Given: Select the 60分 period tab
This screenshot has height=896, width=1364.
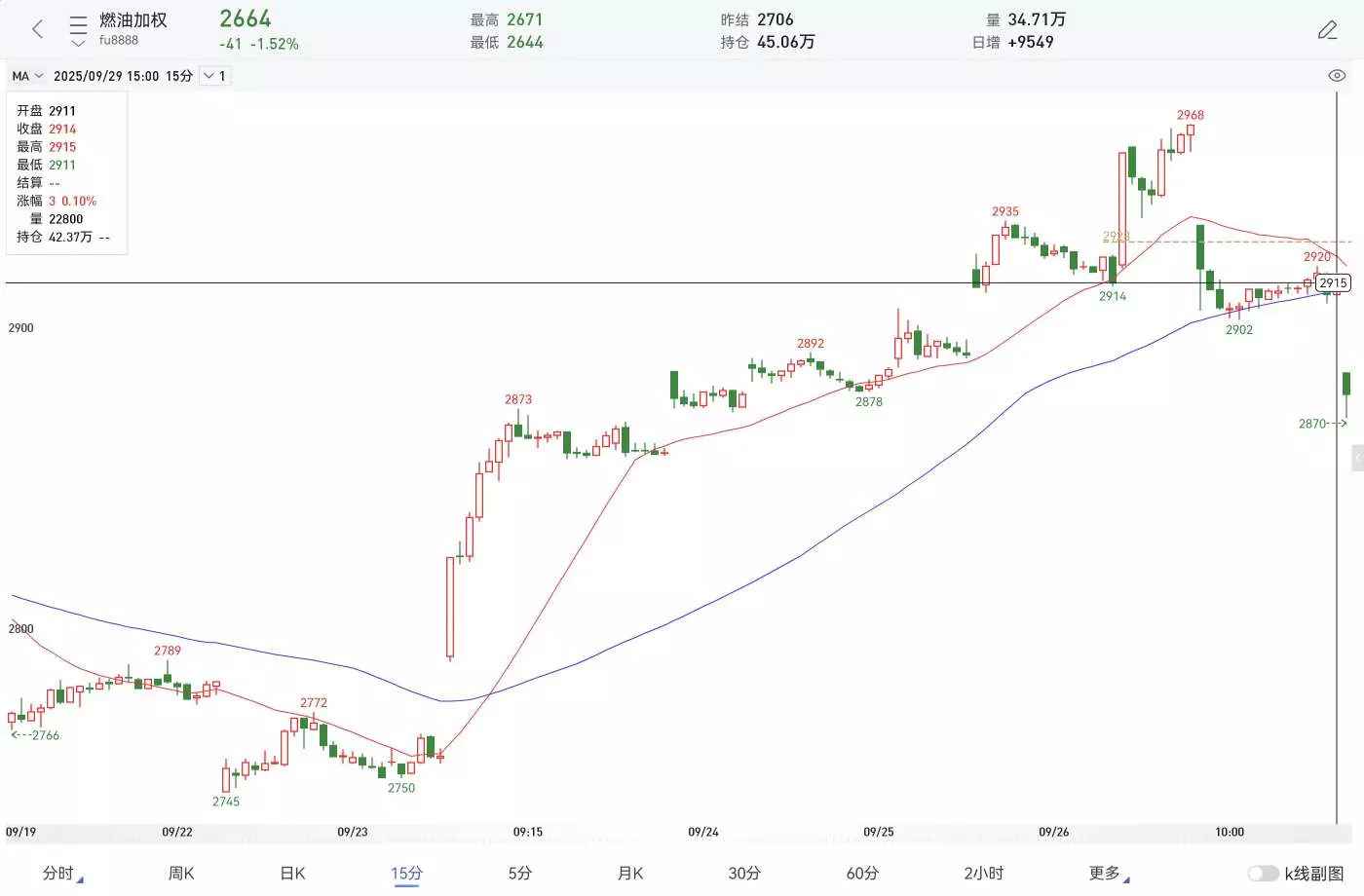Looking at the screenshot, I should 862,874.
